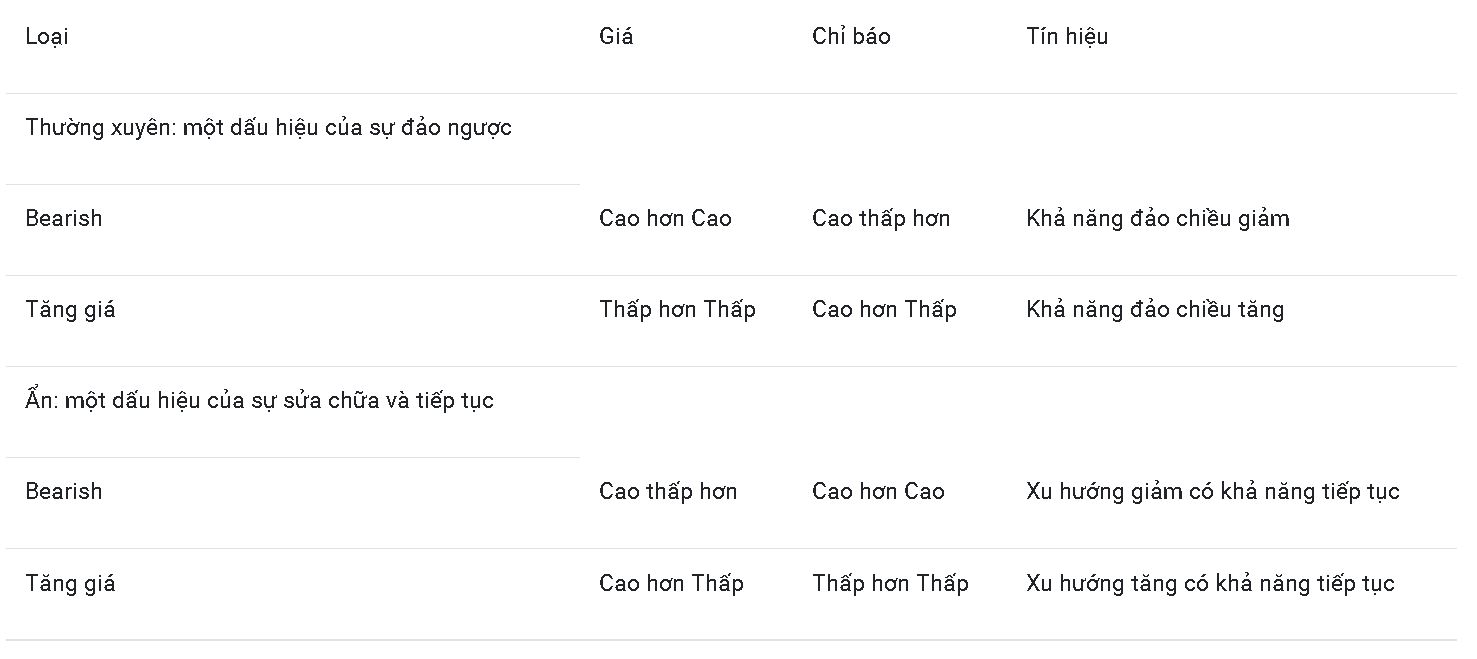Viewport: 1477px width, 659px height.
Task: Click "Xu hướng tăng có khả năng tiếp tục"
Action: (x=1210, y=584)
